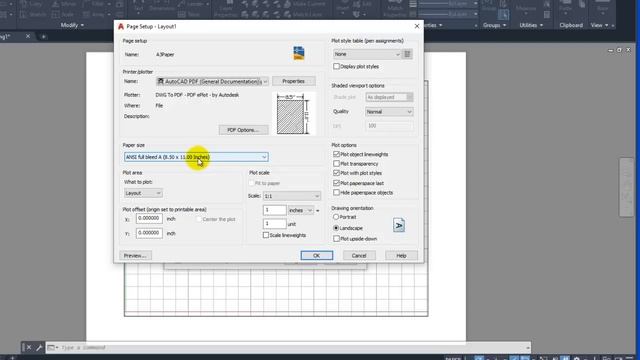
Task: Click Help in Page Setup dialog
Action: pos(402,256)
